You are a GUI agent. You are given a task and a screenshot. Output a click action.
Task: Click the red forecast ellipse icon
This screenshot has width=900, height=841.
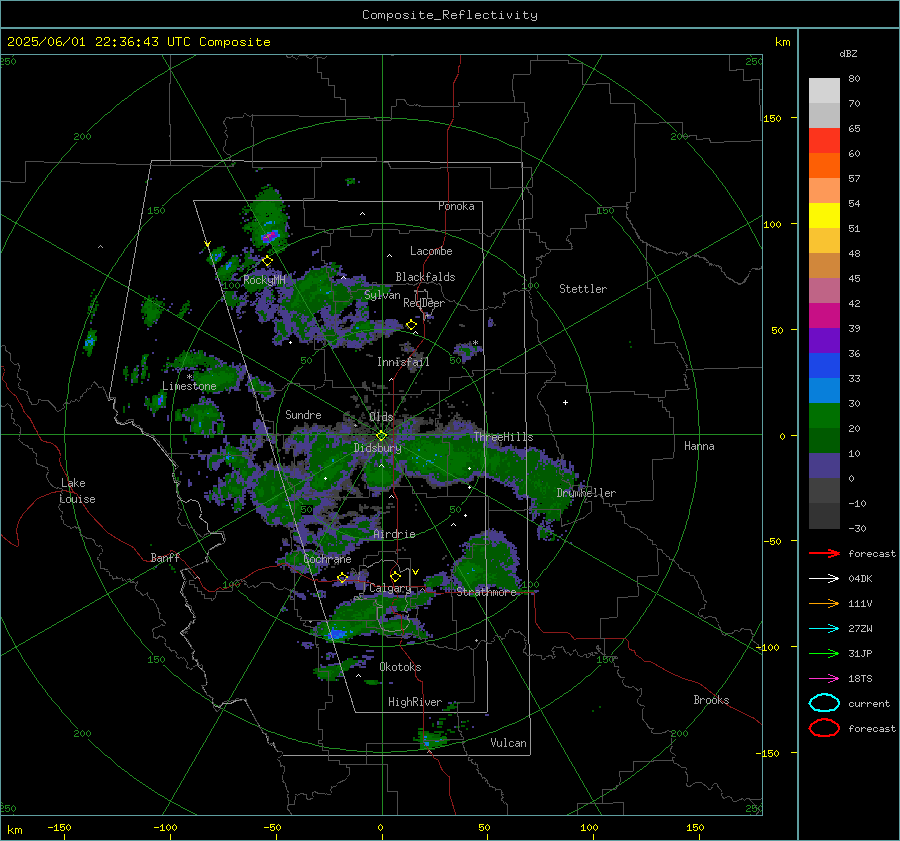[x=824, y=728]
